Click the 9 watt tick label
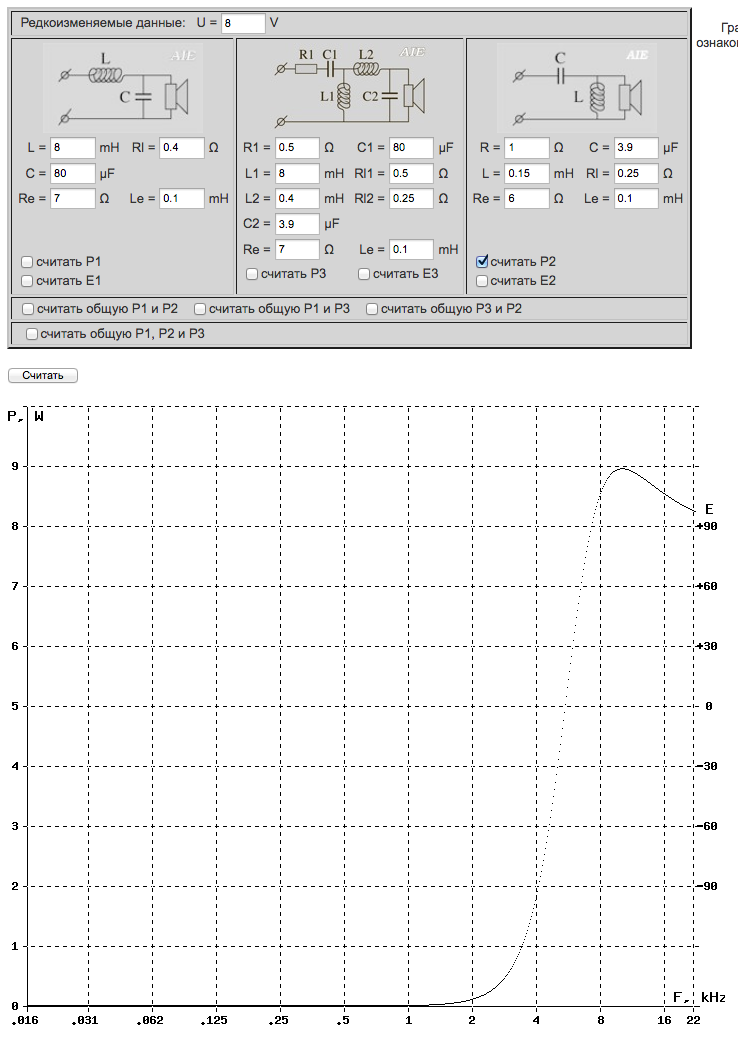 [x=15, y=467]
